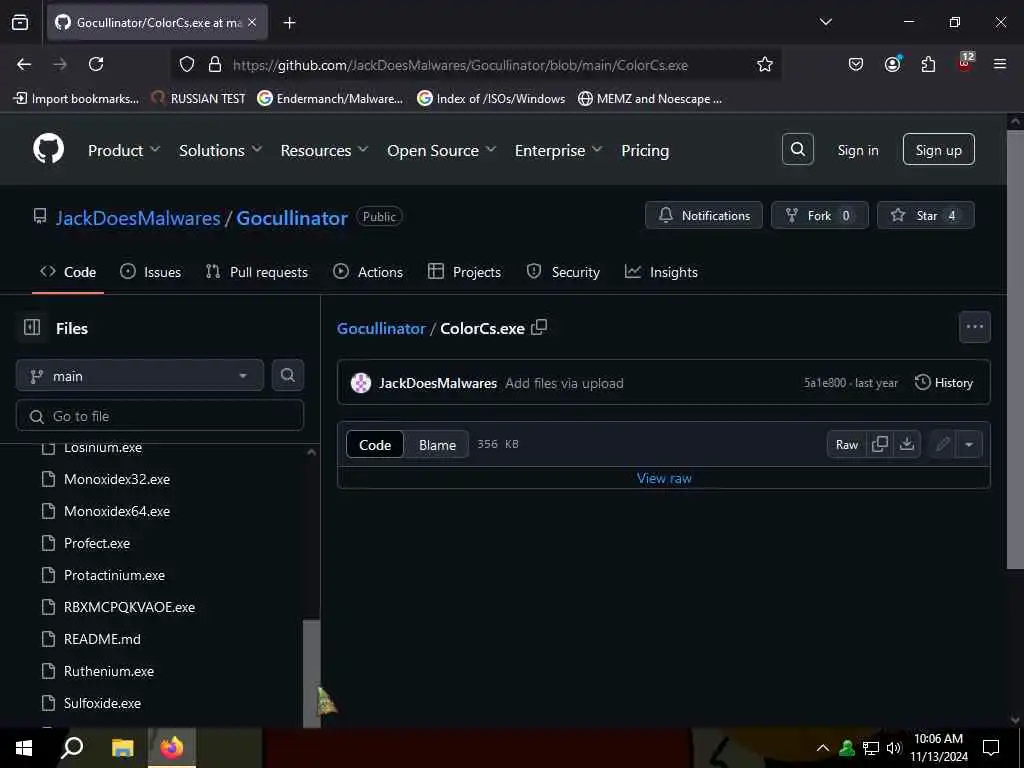Click the tracking protection shield icon
The height and width of the screenshot is (768, 1024).
[187, 65]
